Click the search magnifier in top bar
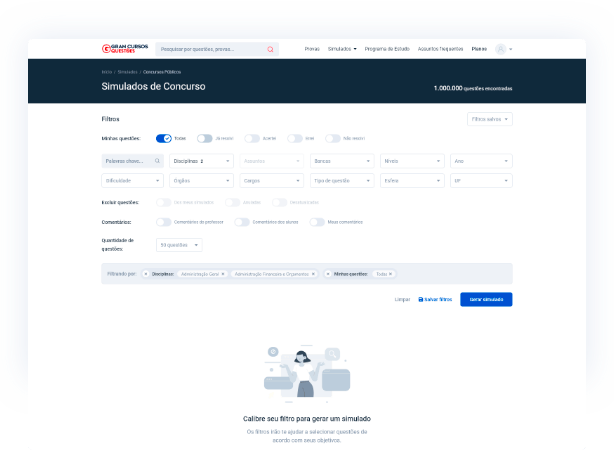This screenshot has height=450, width=614. pyautogui.click(x=270, y=49)
